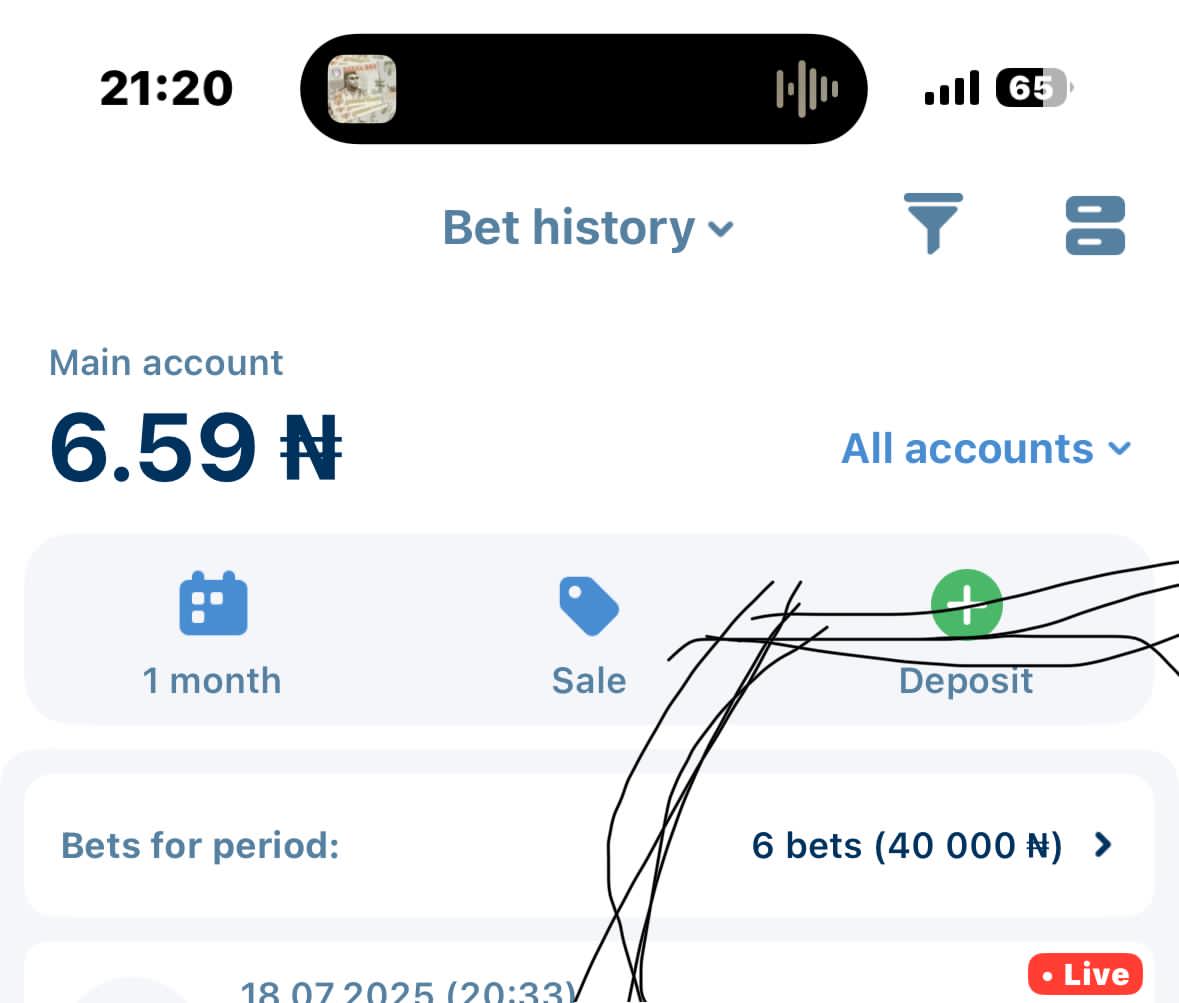The width and height of the screenshot is (1179, 1003).
Task: Tap the cellular signal bars
Action: pyautogui.click(x=952, y=88)
